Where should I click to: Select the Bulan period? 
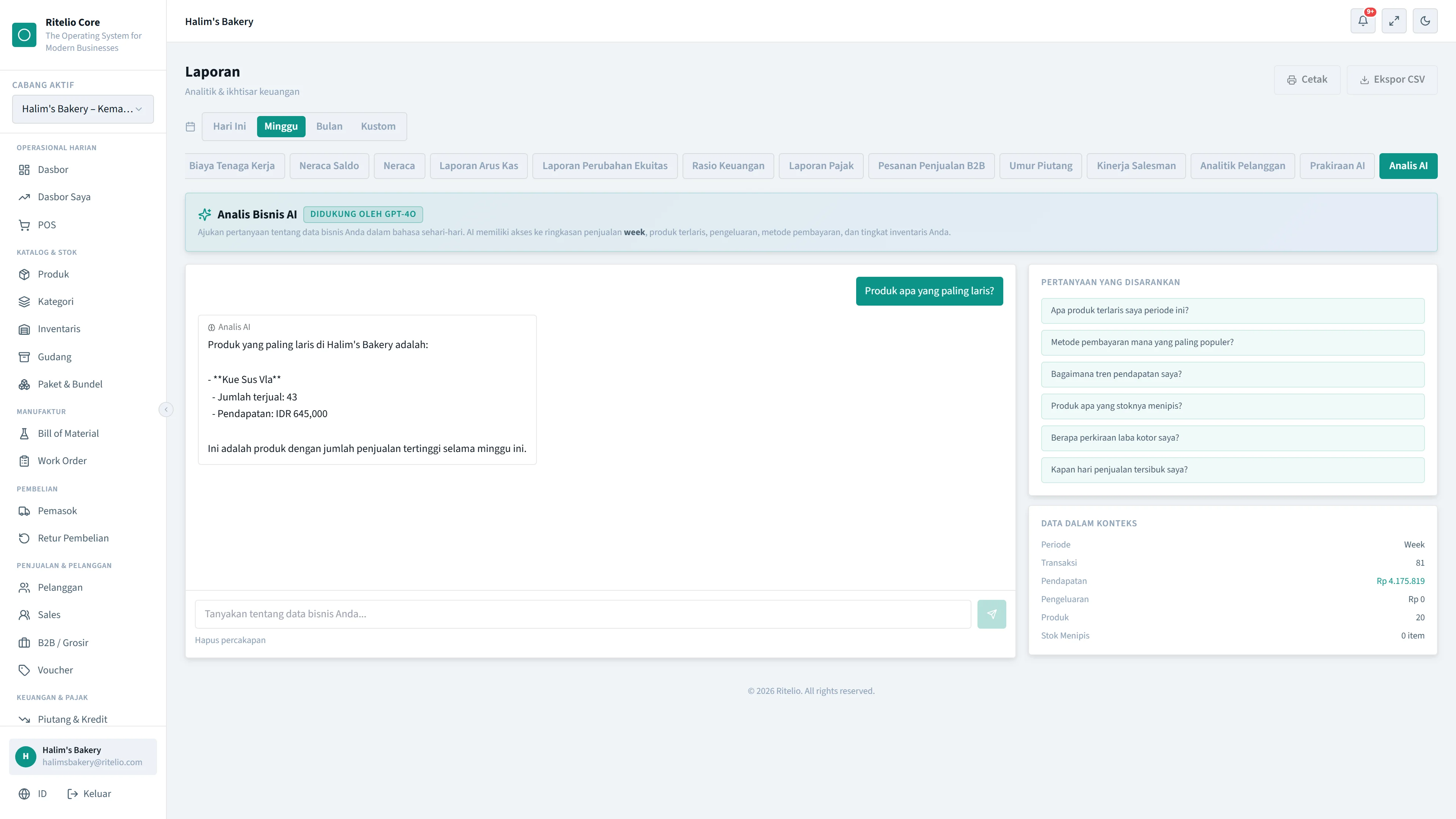[x=329, y=126]
